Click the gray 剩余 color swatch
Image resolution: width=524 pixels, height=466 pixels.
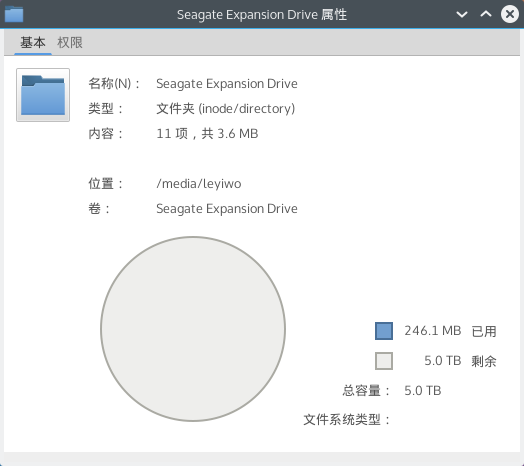[384, 361]
